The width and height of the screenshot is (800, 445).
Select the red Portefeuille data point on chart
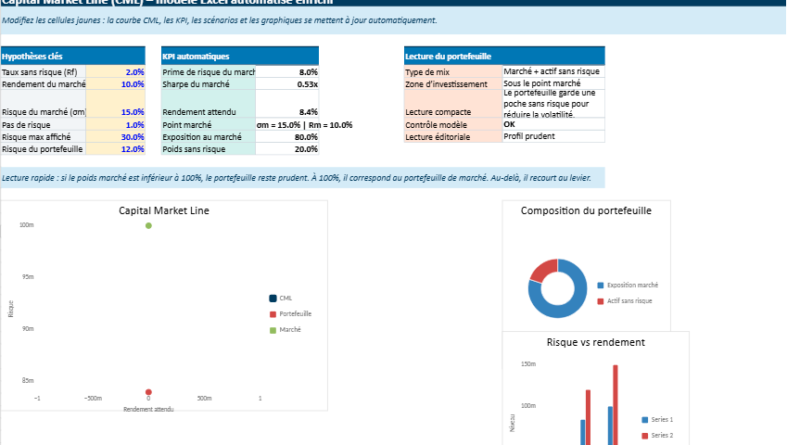click(149, 393)
